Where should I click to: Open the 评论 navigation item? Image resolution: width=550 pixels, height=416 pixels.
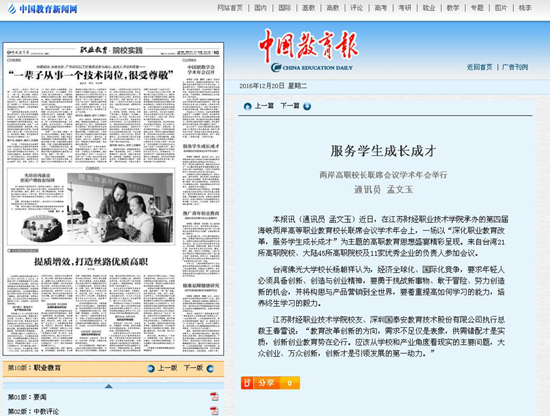click(x=357, y=8)
